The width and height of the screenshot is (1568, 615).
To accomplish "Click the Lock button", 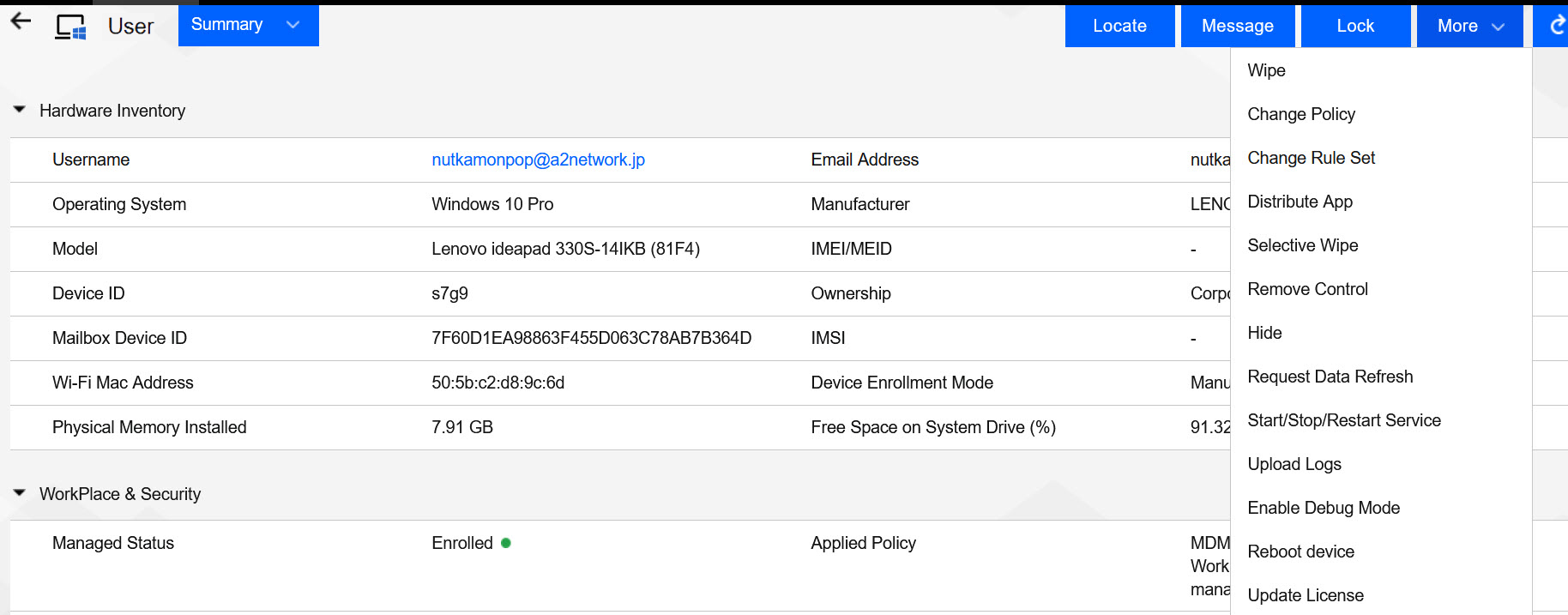I will coord(1355,26).
